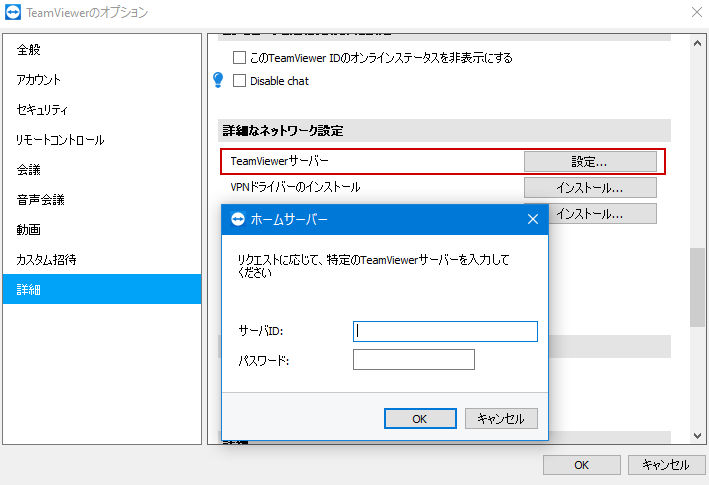The image size is (709, 485).
Task: Click scrollbar up arrow in options panel
Action: [x=697, y=43]
